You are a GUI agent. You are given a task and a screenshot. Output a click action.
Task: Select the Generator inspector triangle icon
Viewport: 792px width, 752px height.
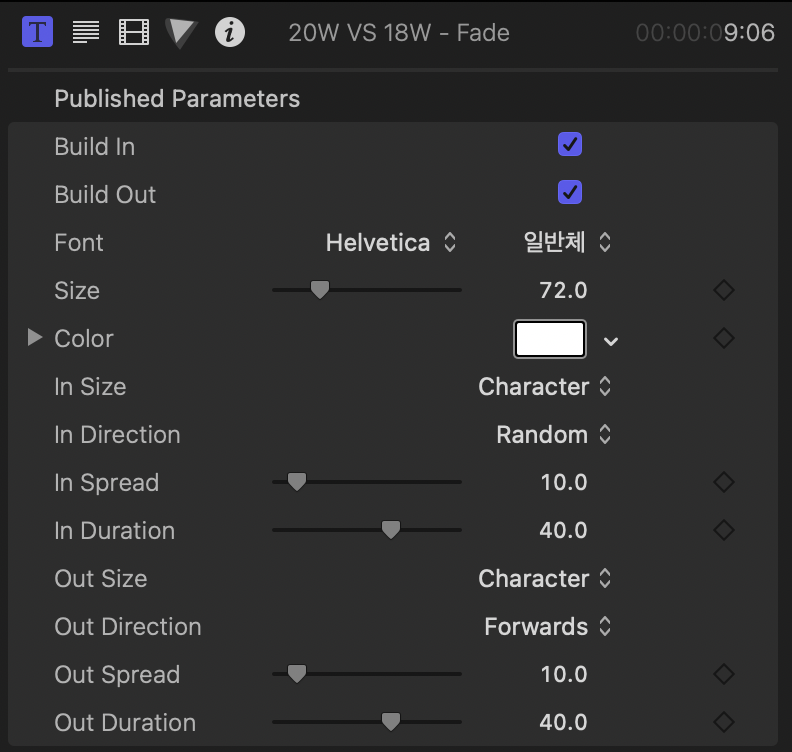point(181,32)
